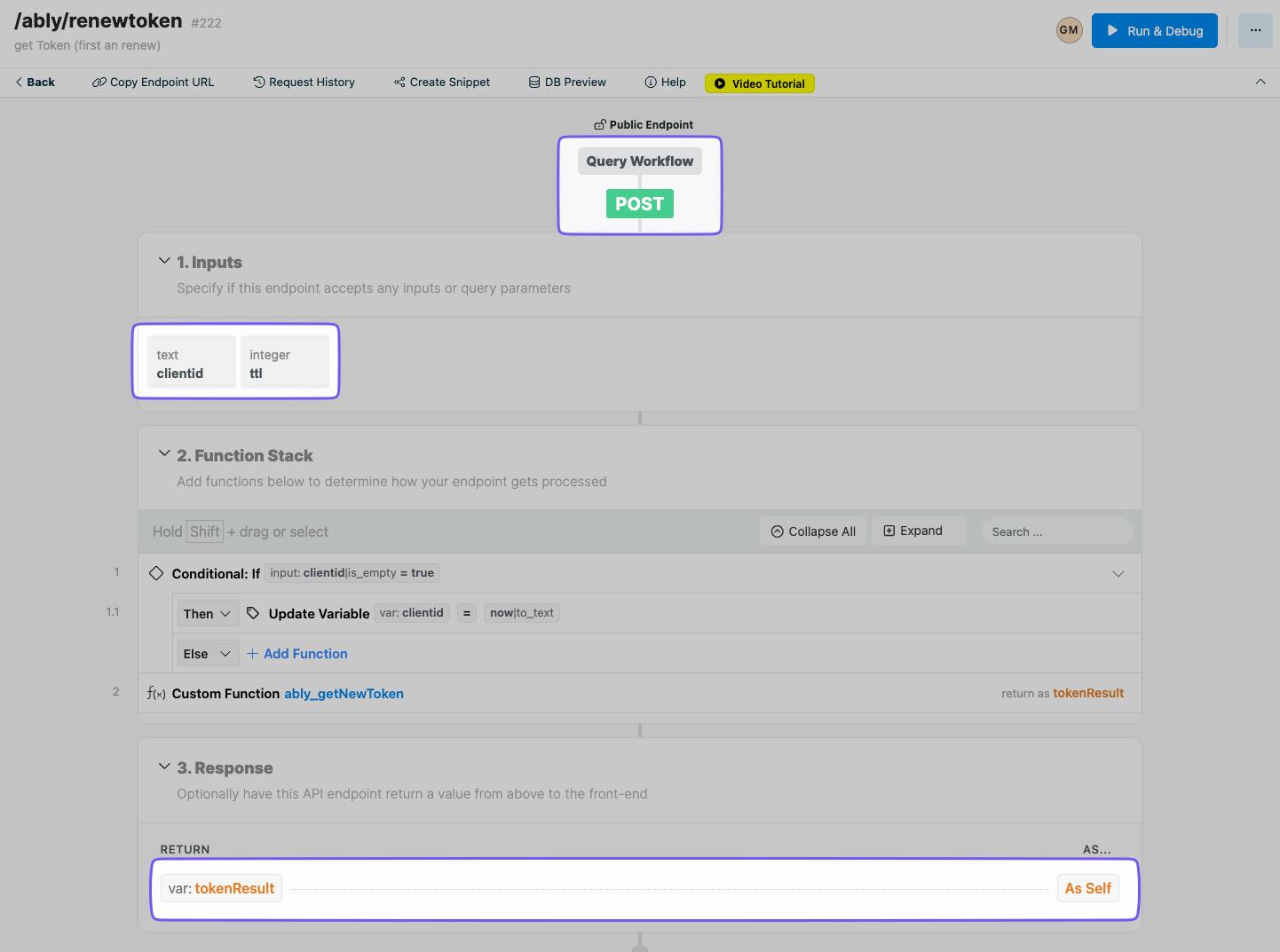This screenshot has height=952, width=1280.
Task: Open the Then branch dropdown
Action: (x=208, y=614)
